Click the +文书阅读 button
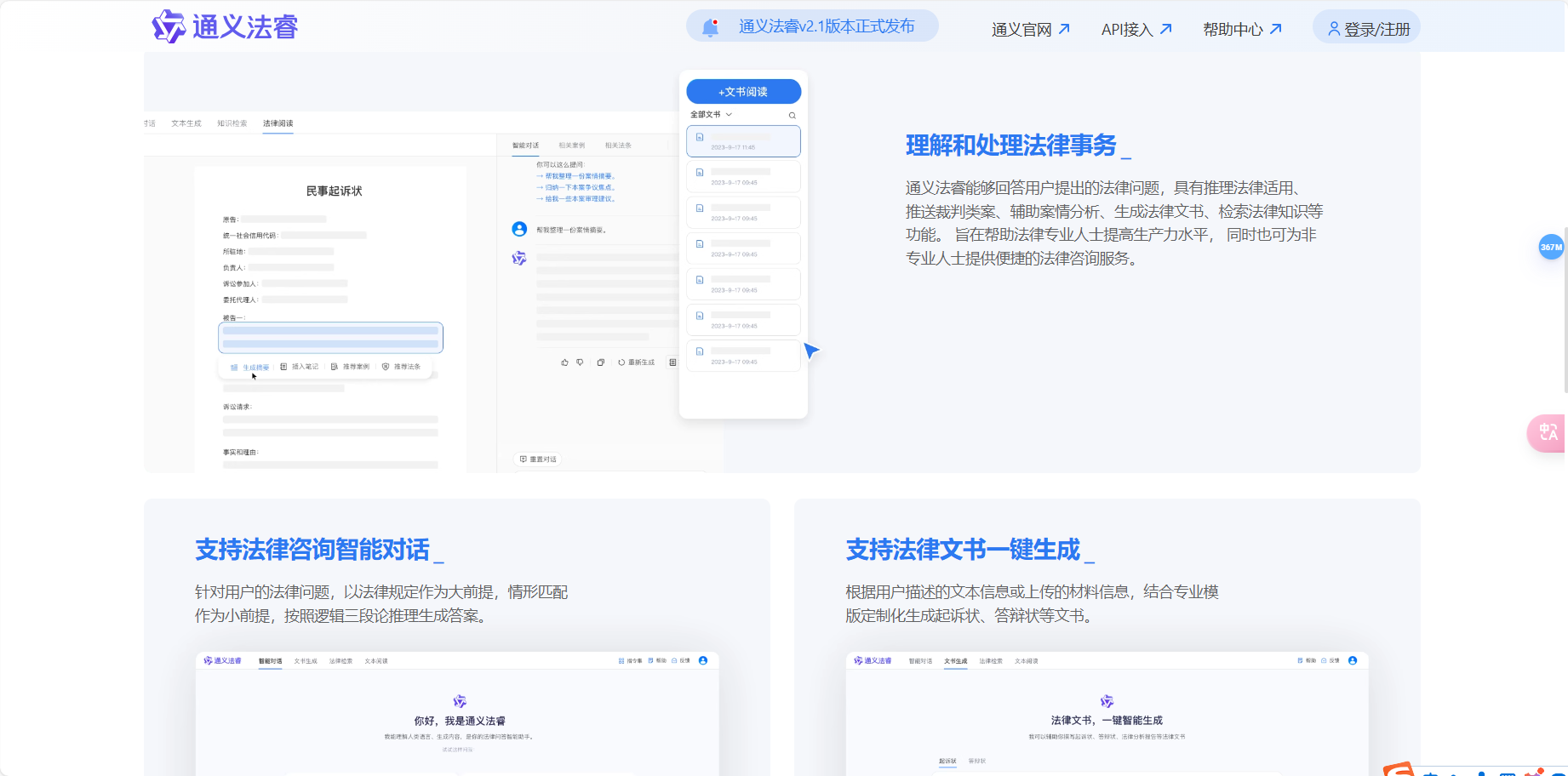This screenshot has width=1568, height=776. pyautogui.click(x=742, y=91)
